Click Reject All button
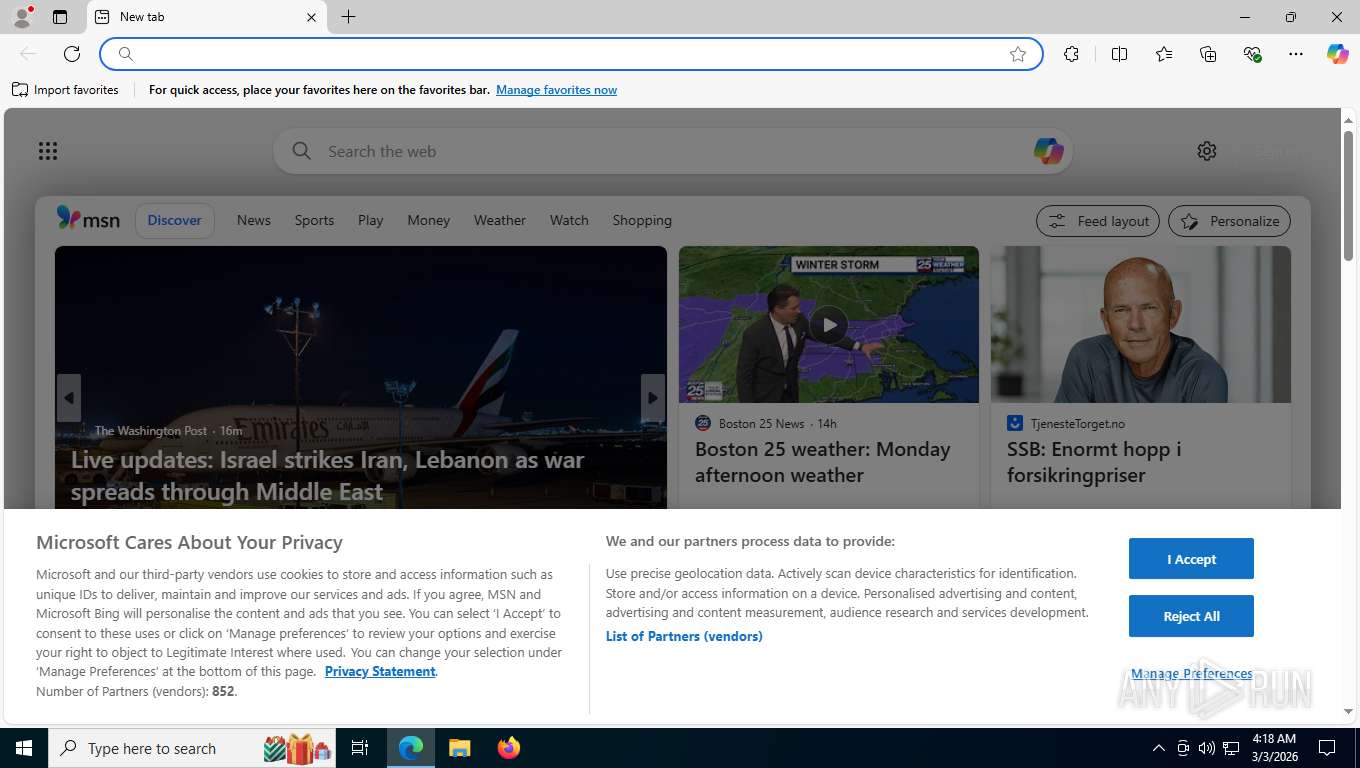 1191,616
